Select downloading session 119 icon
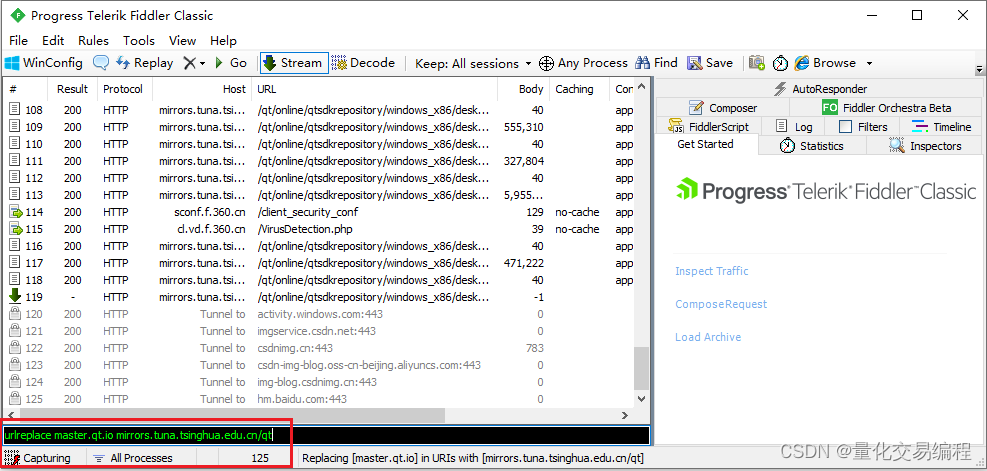The image size is (987, 471). pyautogui.click(x=15, y=296)
